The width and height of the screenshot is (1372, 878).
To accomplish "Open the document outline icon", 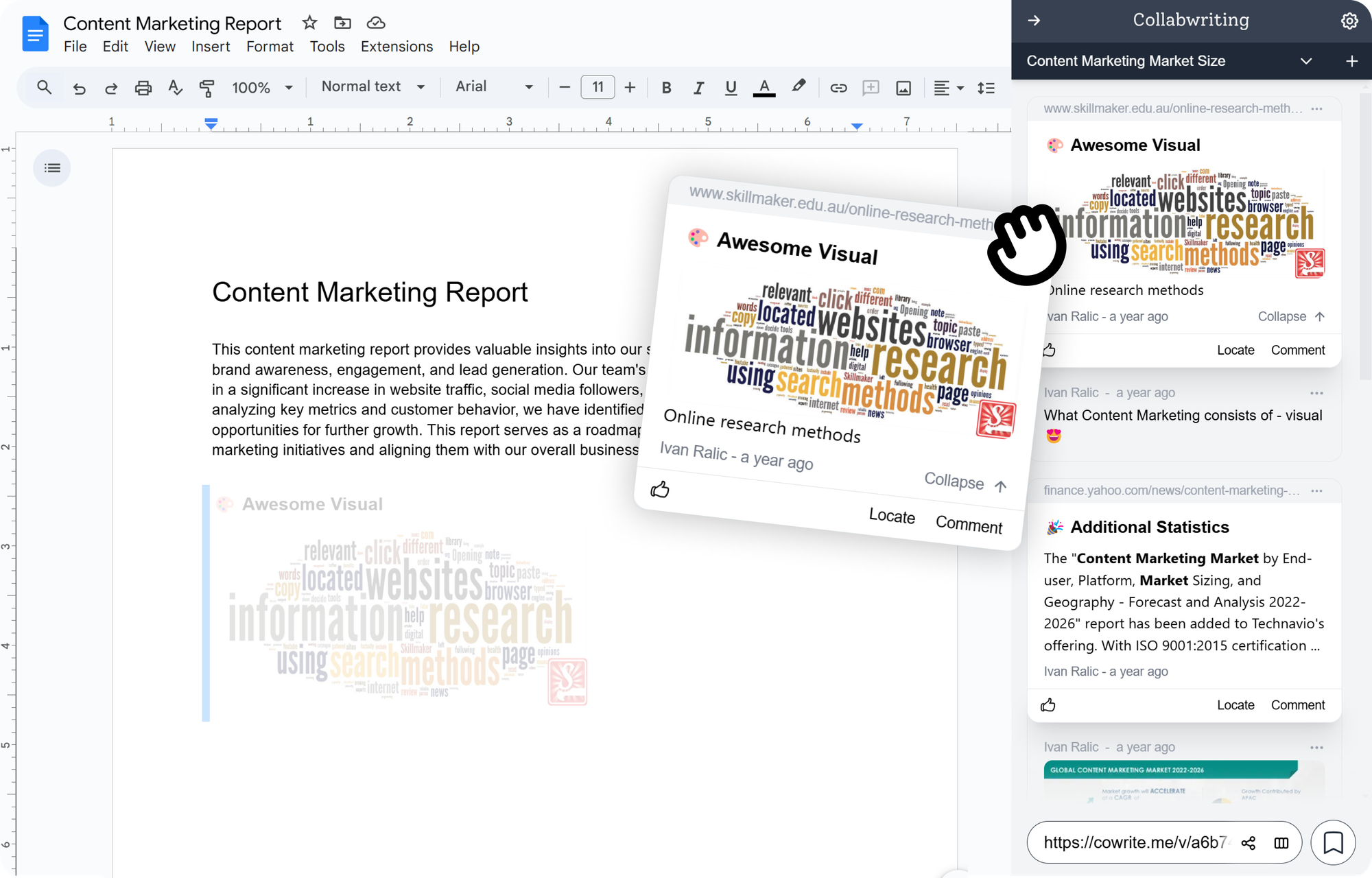I will (x=52, y=168).
